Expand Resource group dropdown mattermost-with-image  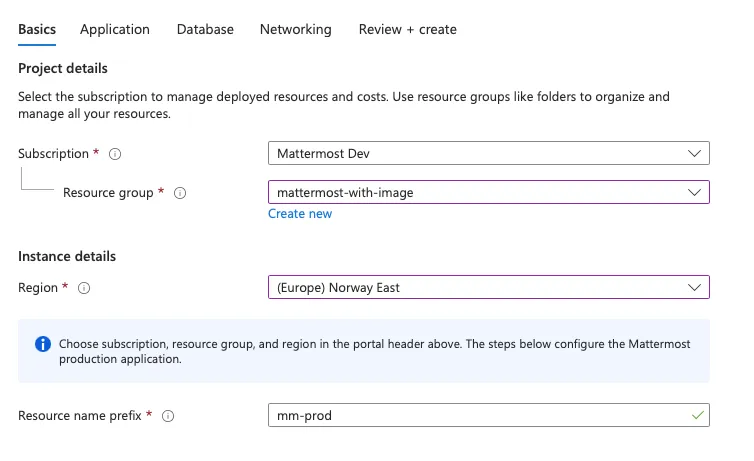tap(489, 192)
